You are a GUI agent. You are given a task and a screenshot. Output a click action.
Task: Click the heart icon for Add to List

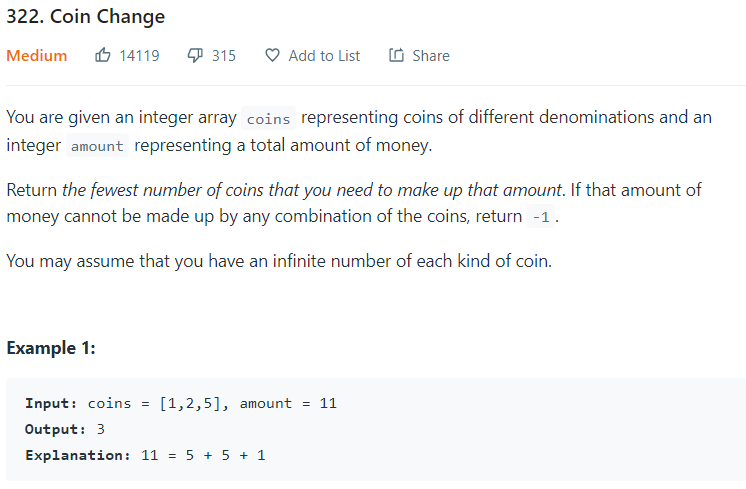pos(272,55)
